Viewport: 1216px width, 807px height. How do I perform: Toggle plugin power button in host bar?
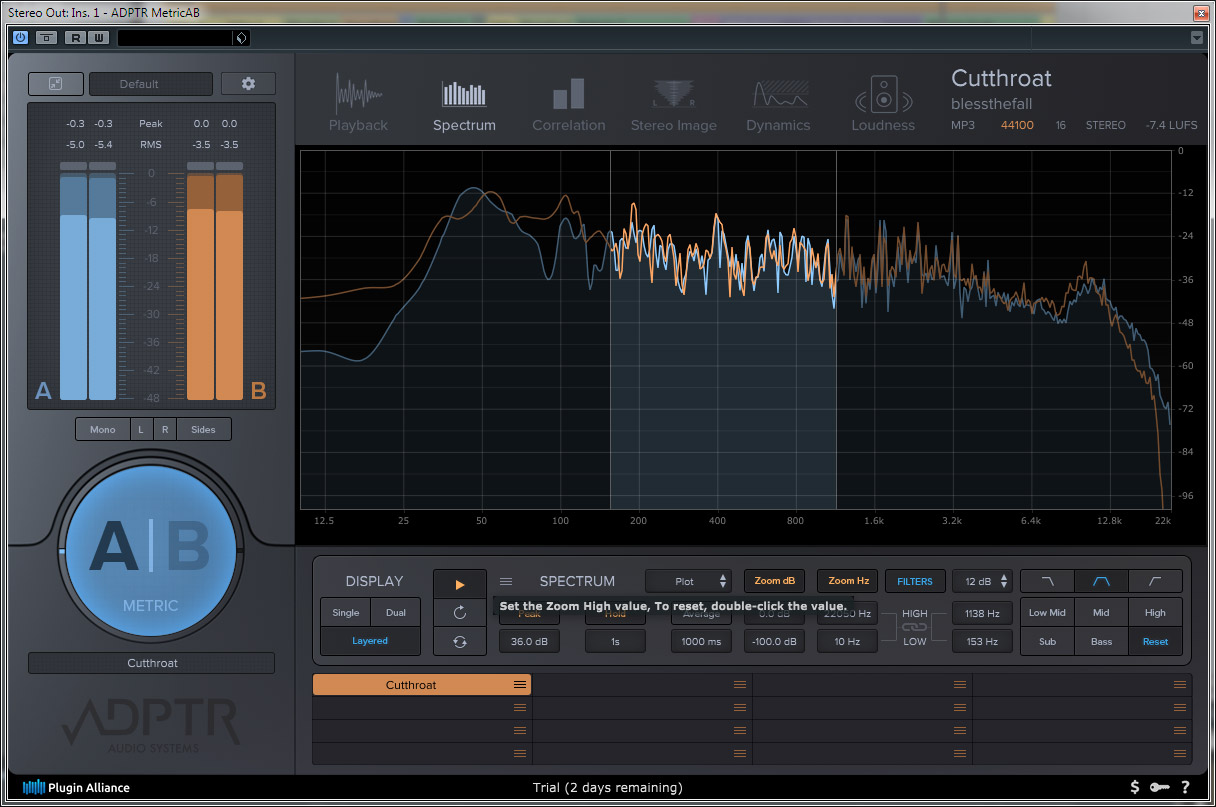coord(20,38)
